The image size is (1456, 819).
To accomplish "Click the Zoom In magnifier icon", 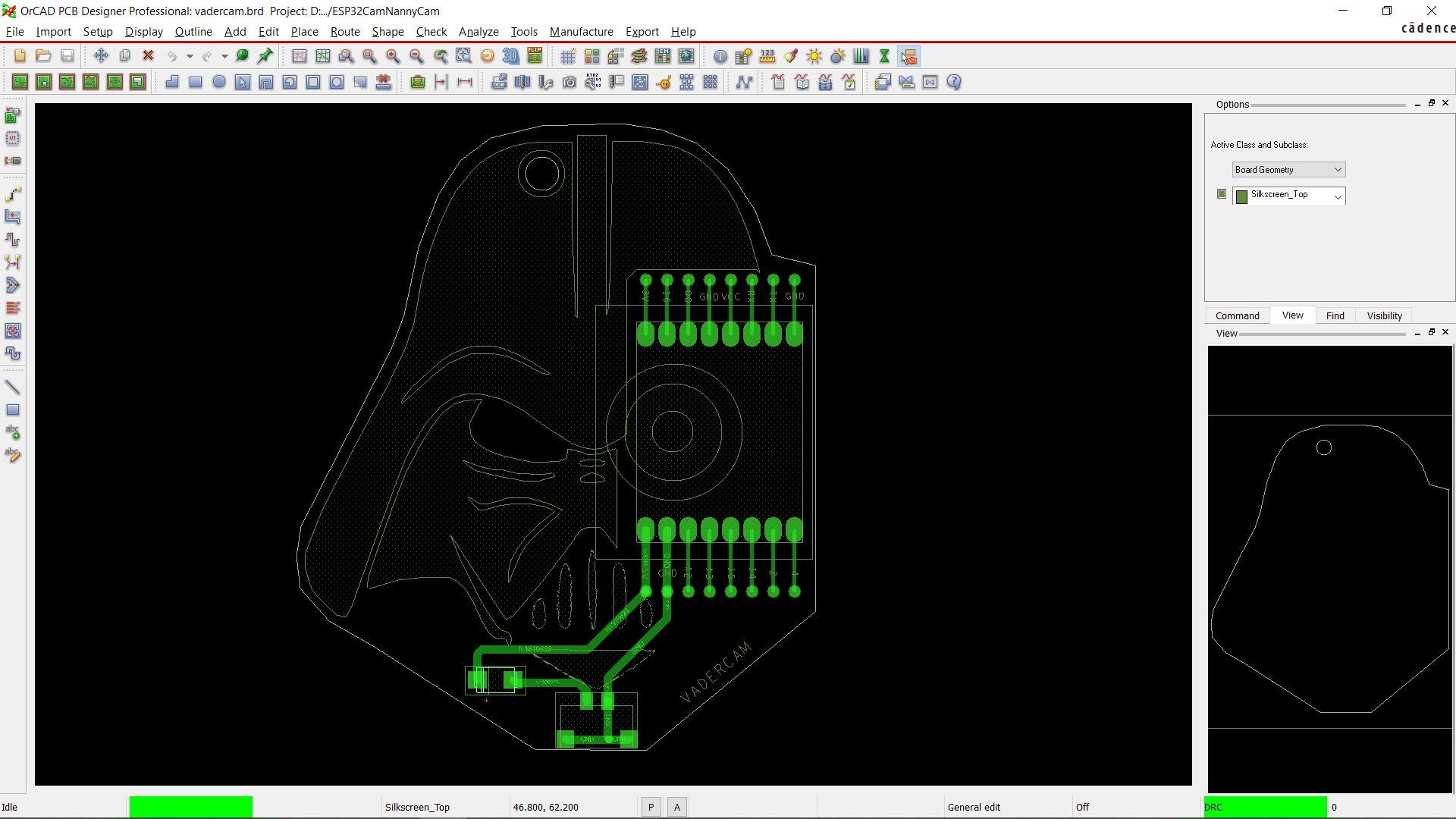I will (393, 56).
